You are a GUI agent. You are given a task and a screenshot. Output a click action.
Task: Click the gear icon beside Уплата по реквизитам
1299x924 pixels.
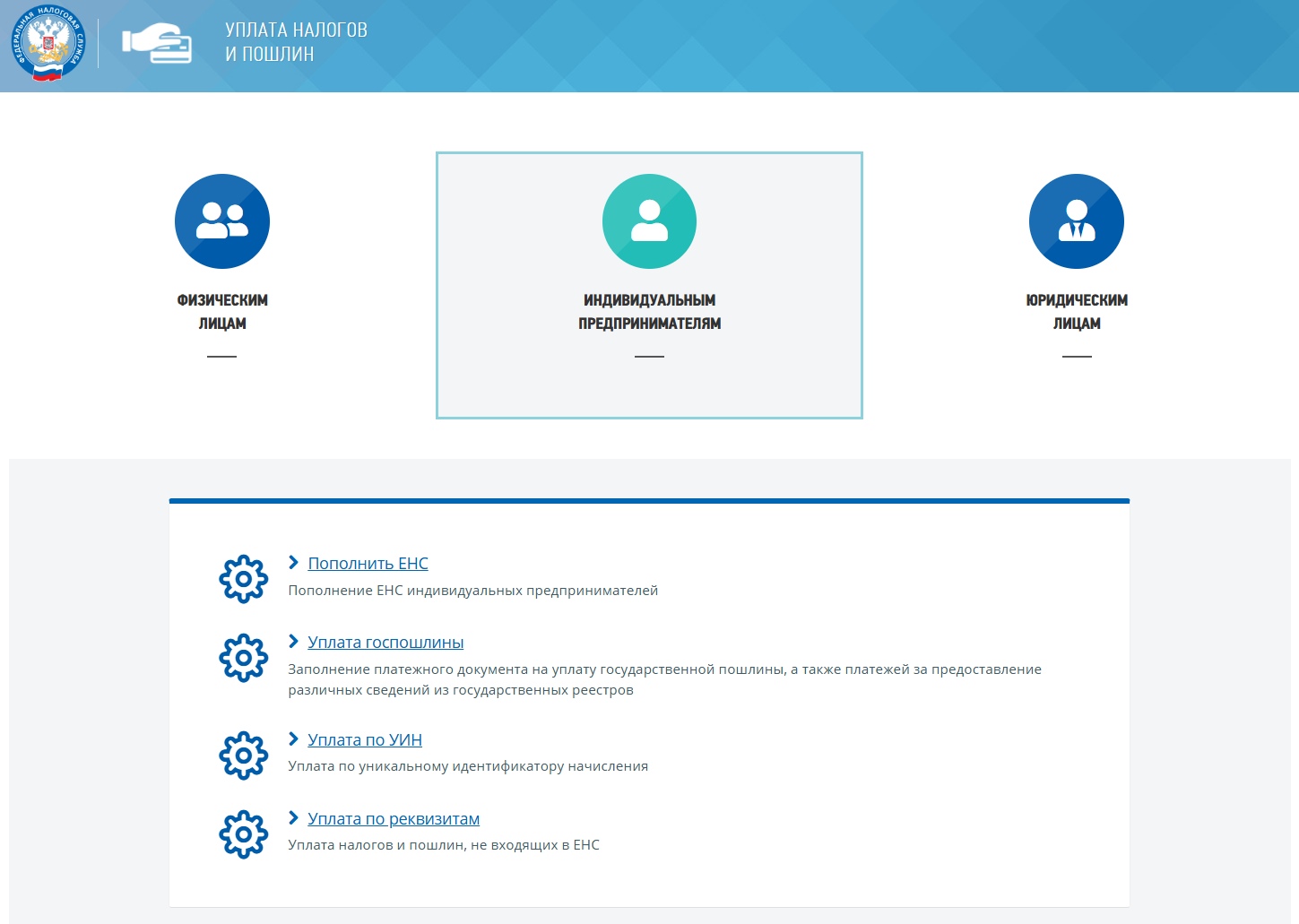[x=244, y=834]
